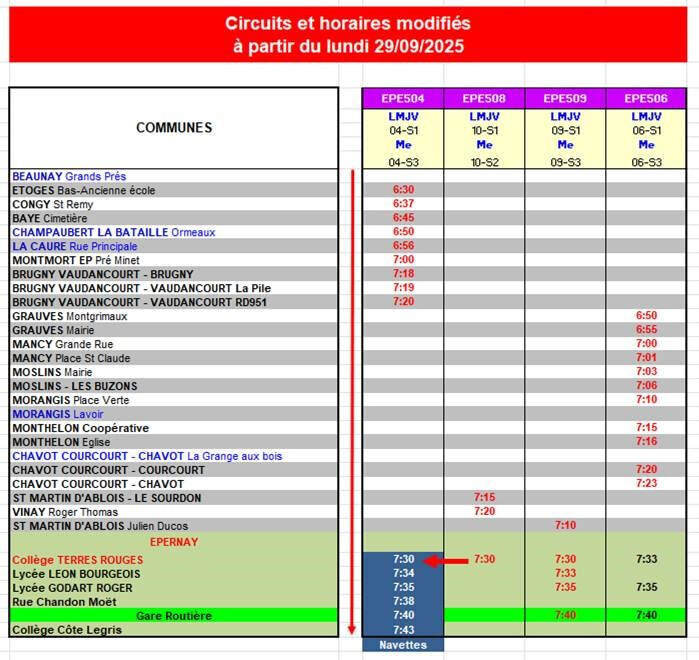Image resolution: width=699 pixels, height=660 pixels.
Task: Click the EPERNAY section heading
Action: click(174, 541)
